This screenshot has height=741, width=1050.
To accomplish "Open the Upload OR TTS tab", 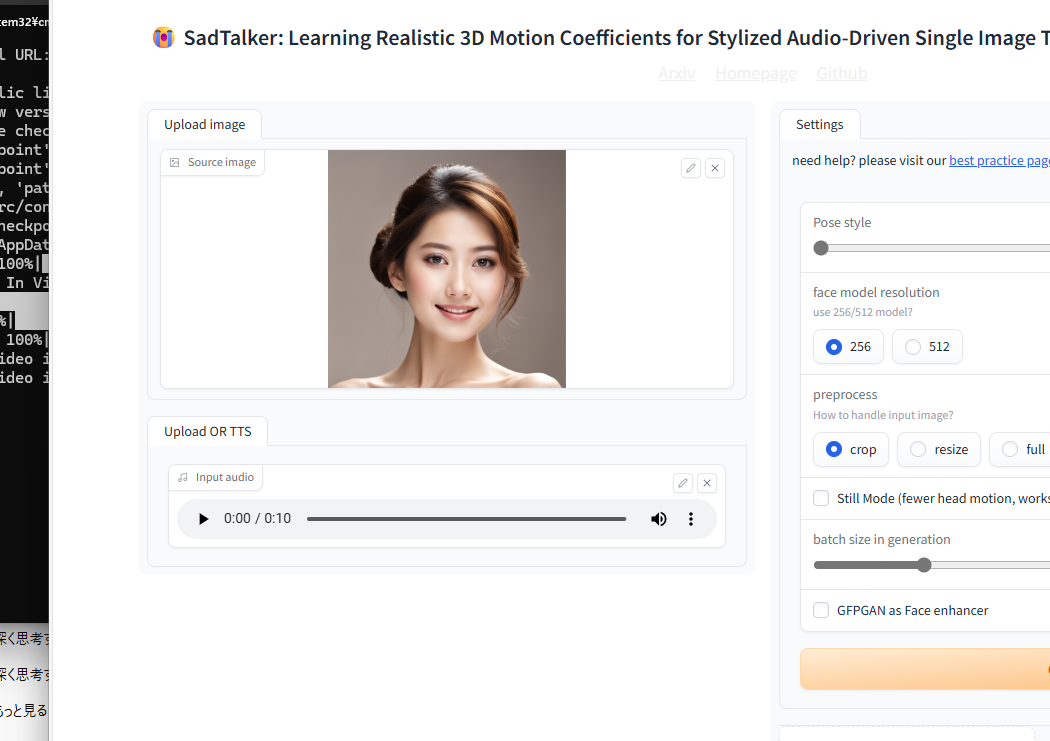I will coord(208,431).
